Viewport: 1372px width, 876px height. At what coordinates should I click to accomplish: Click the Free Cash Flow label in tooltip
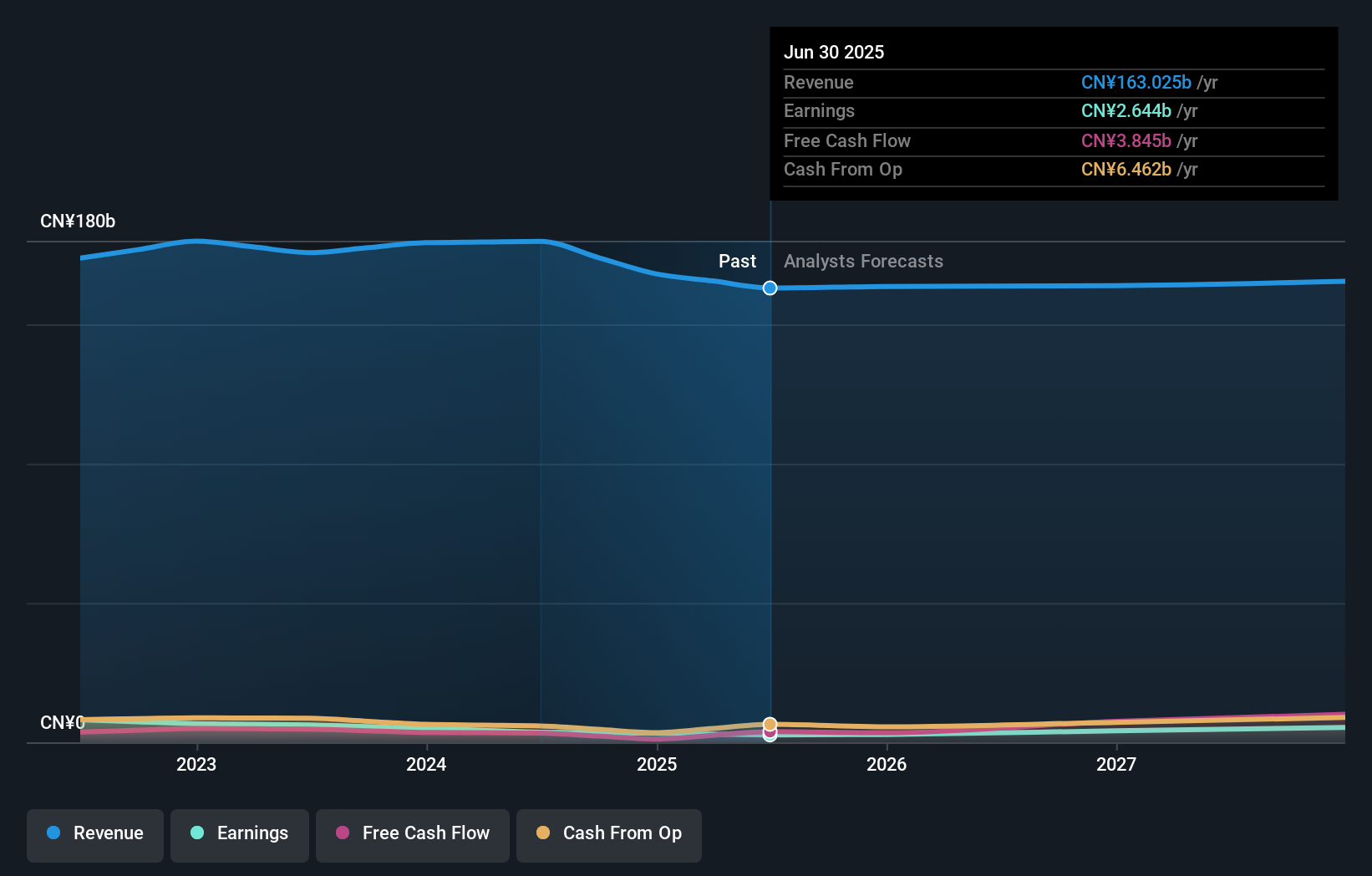[x=847, y=140]
